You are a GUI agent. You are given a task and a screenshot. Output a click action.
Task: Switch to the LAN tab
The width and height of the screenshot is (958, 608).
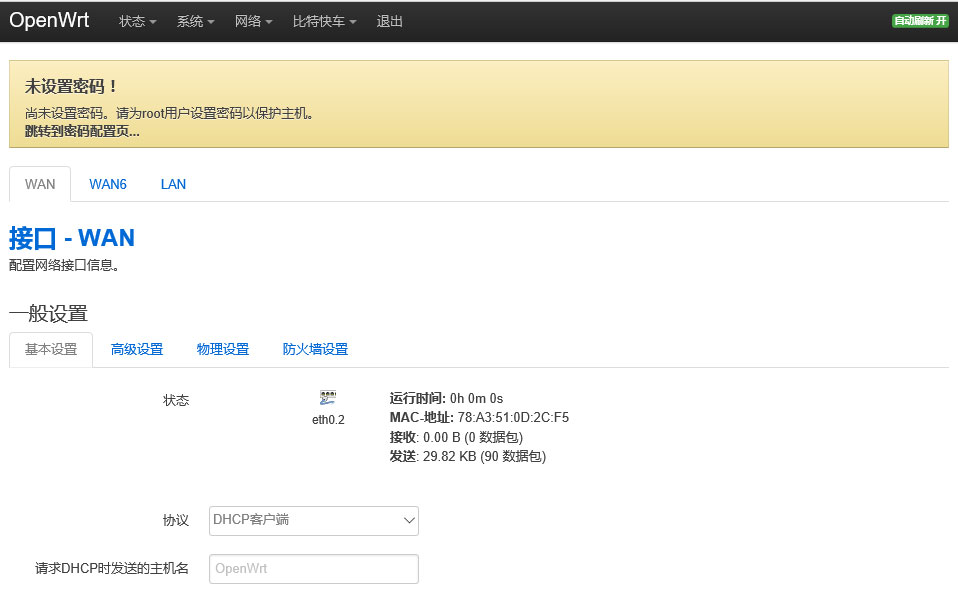click(173, 184)
